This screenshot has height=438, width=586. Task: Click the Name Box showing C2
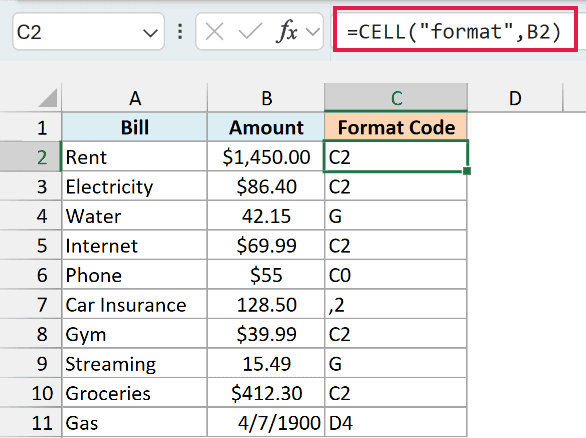[89, 31]
